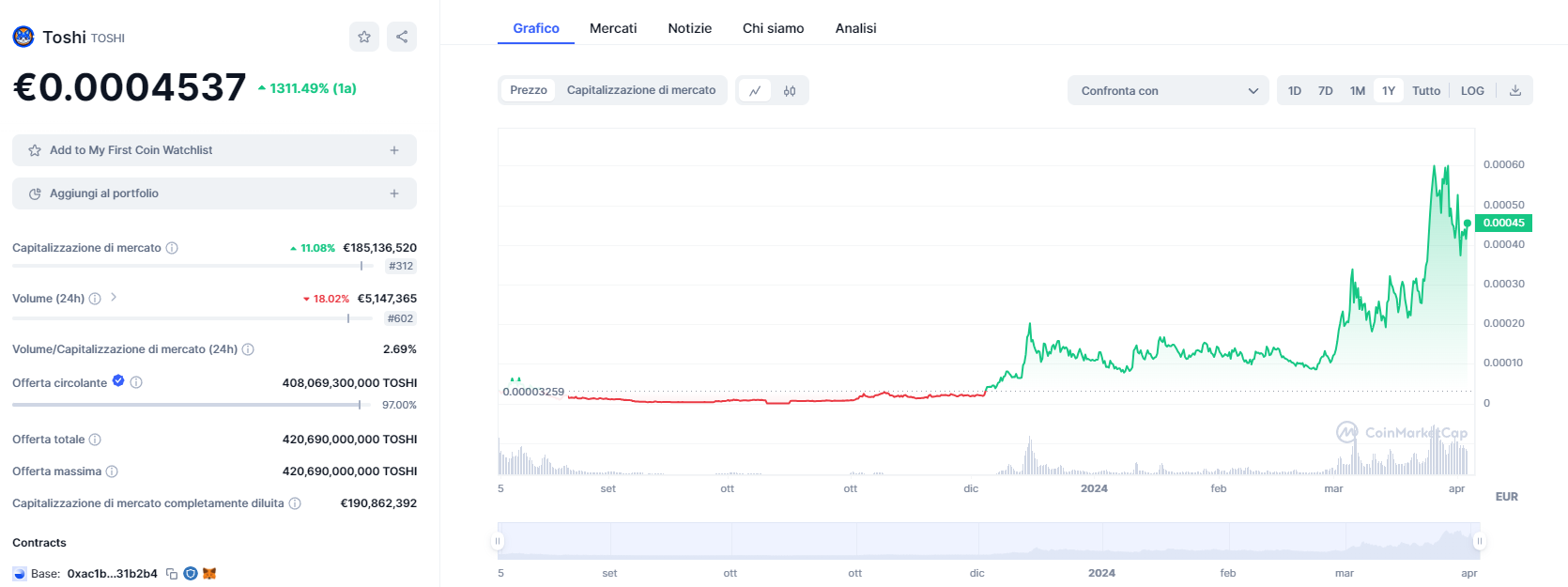The image size is (1568, 587).
Task: Enable LOG scale on the chart
Action: (x=1472, y=91)
